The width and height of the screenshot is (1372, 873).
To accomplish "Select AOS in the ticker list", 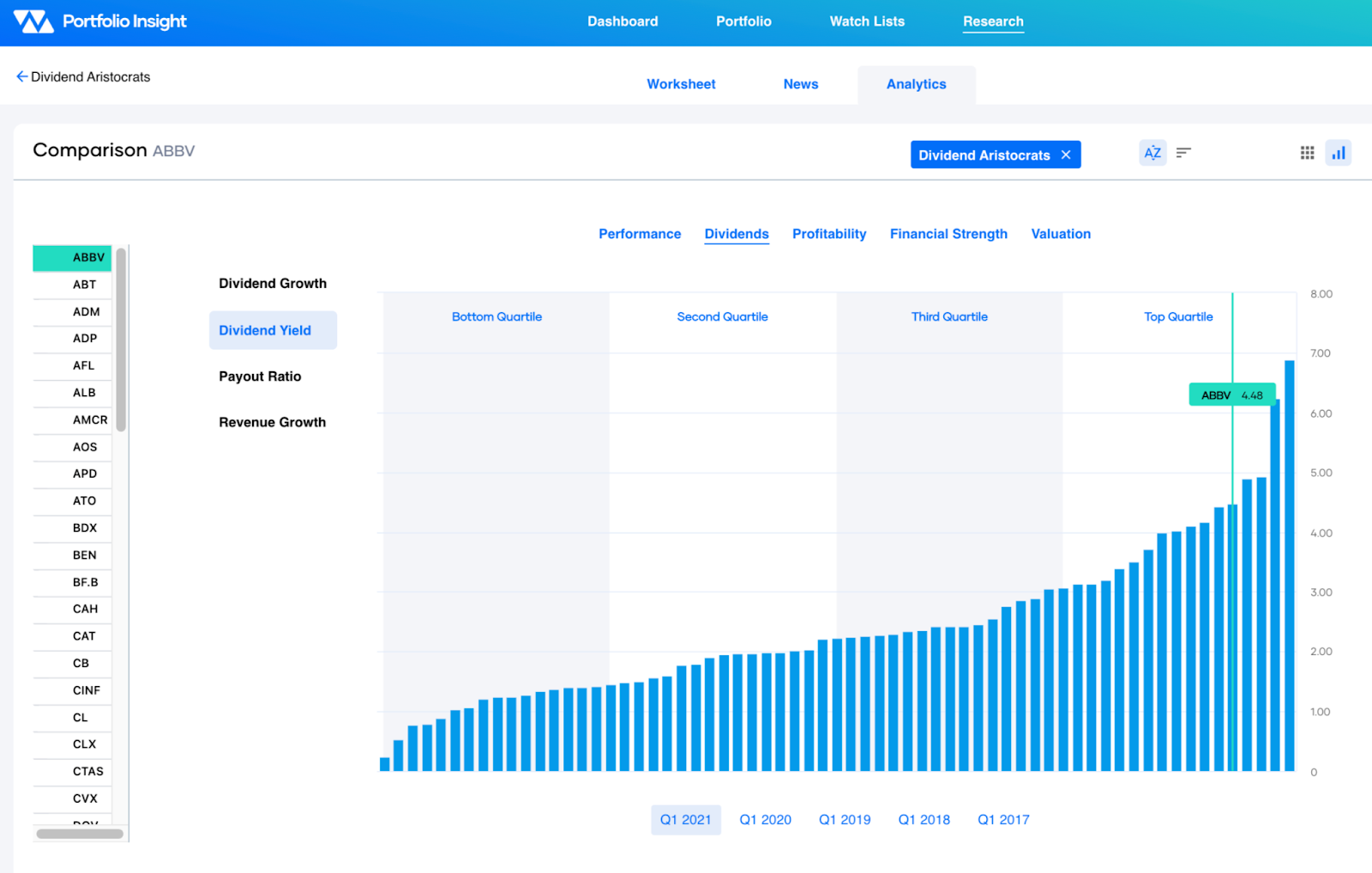I will 72,447.
